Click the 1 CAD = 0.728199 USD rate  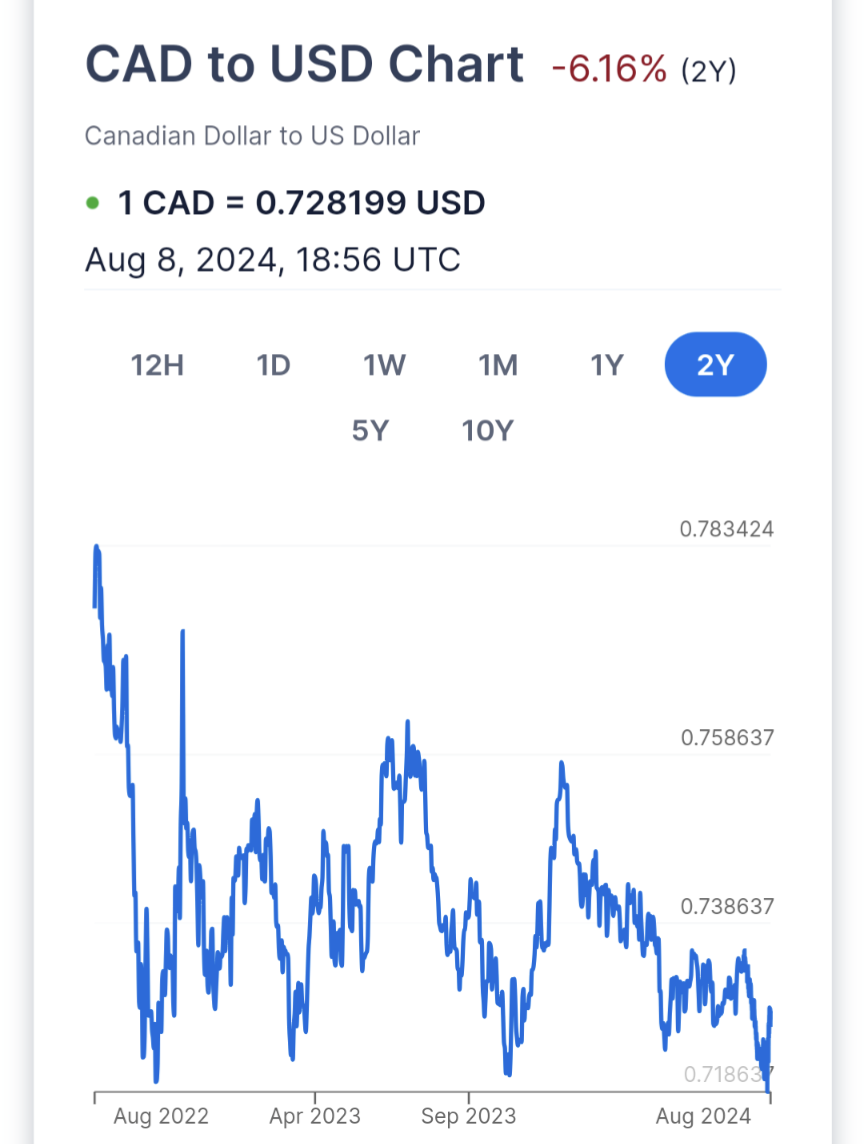[x=301, y=203]
